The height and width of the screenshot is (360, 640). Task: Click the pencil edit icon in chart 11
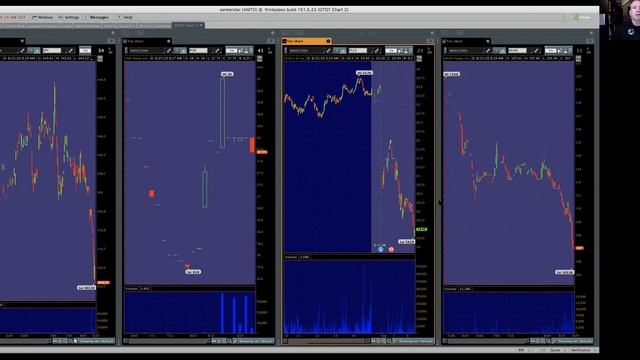(x=536, y=51)
